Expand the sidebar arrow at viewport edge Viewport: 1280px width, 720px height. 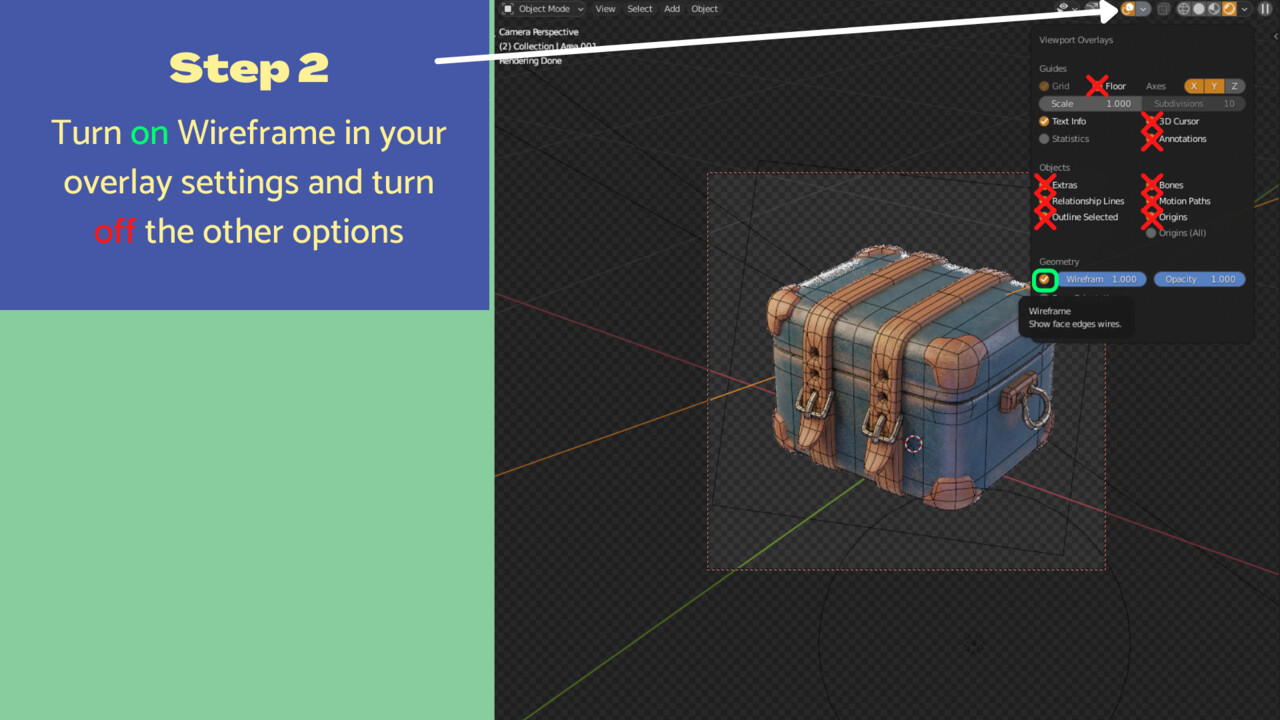point(1275,37)
